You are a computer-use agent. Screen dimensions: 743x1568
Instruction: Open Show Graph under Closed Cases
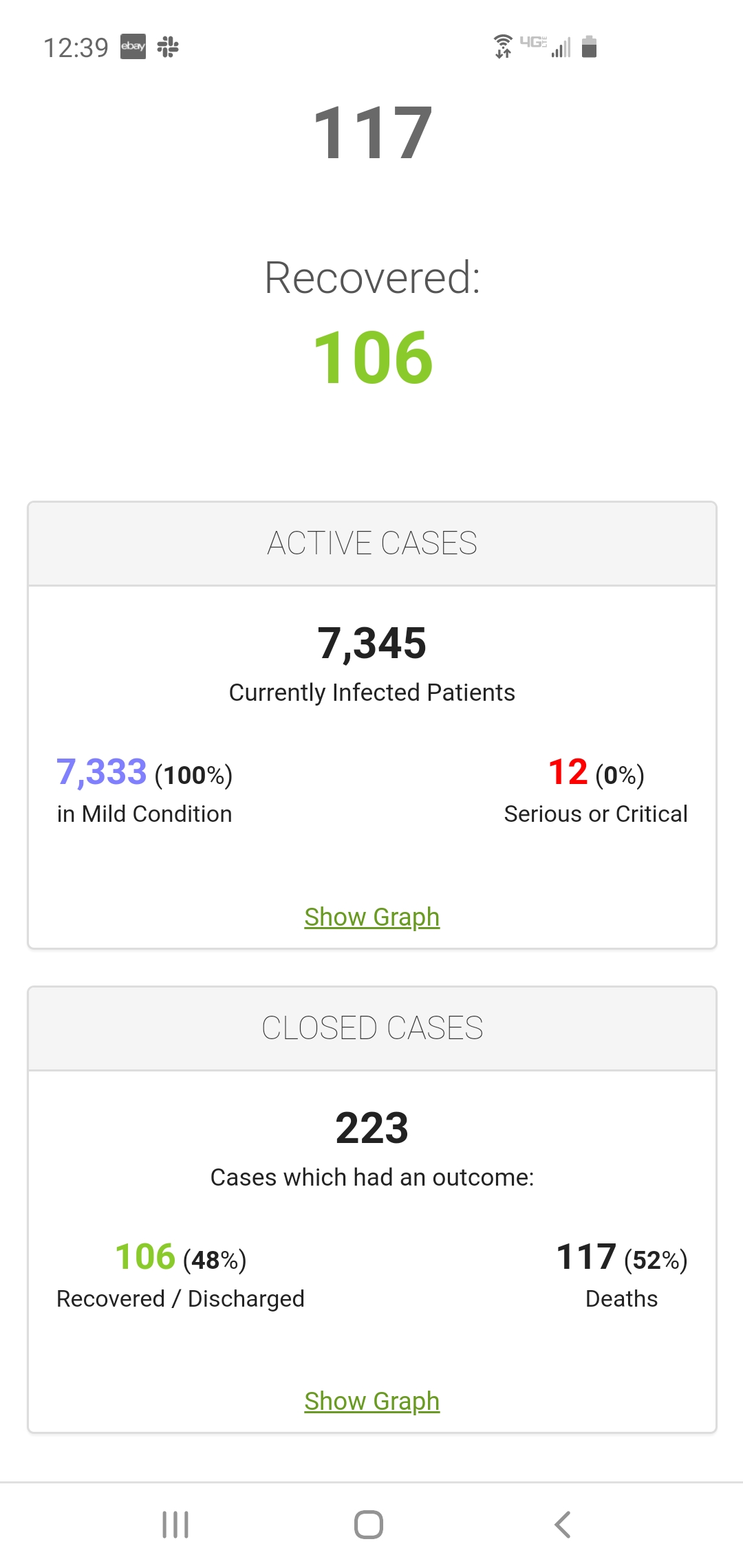click(x=372, y=1401)
